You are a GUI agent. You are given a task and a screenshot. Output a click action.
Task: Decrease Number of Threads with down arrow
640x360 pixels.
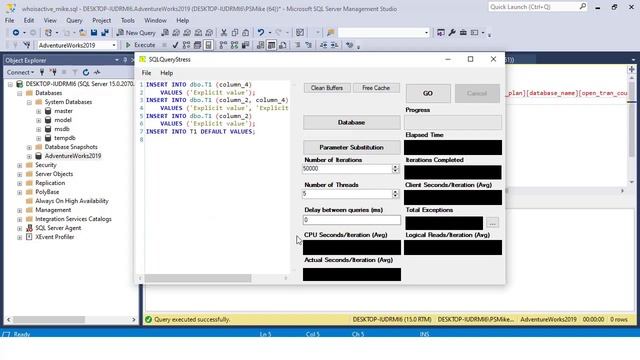[395, 196]
